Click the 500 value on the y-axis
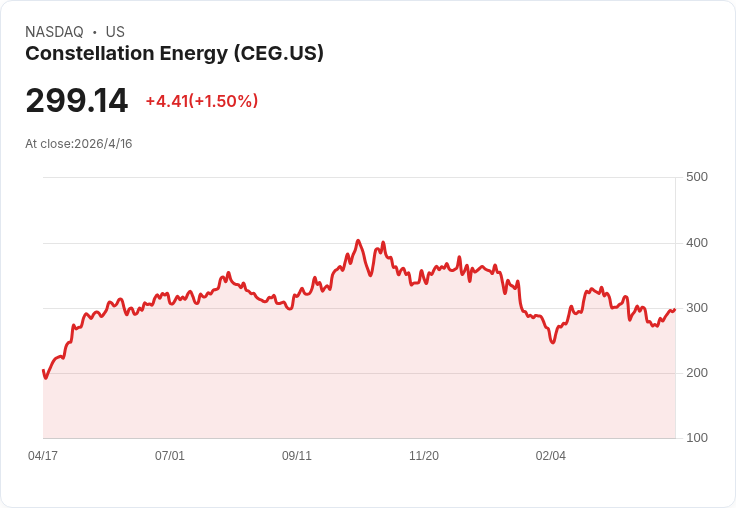Image resolution: width=736 pixels, height=508 pixels. 697,177
